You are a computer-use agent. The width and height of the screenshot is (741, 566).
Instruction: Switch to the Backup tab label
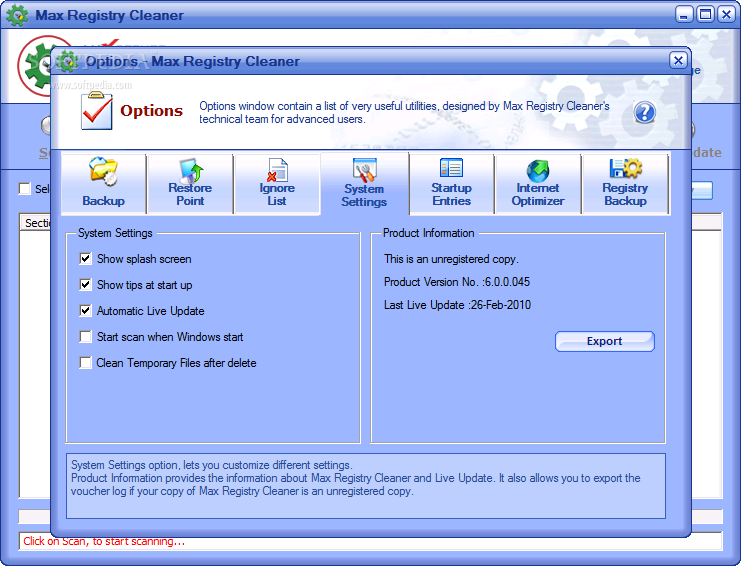[x=103, y=201]
